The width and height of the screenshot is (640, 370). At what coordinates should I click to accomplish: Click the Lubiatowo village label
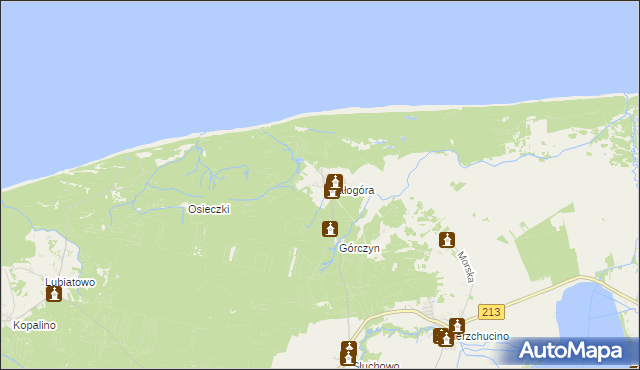coord(70,282)
